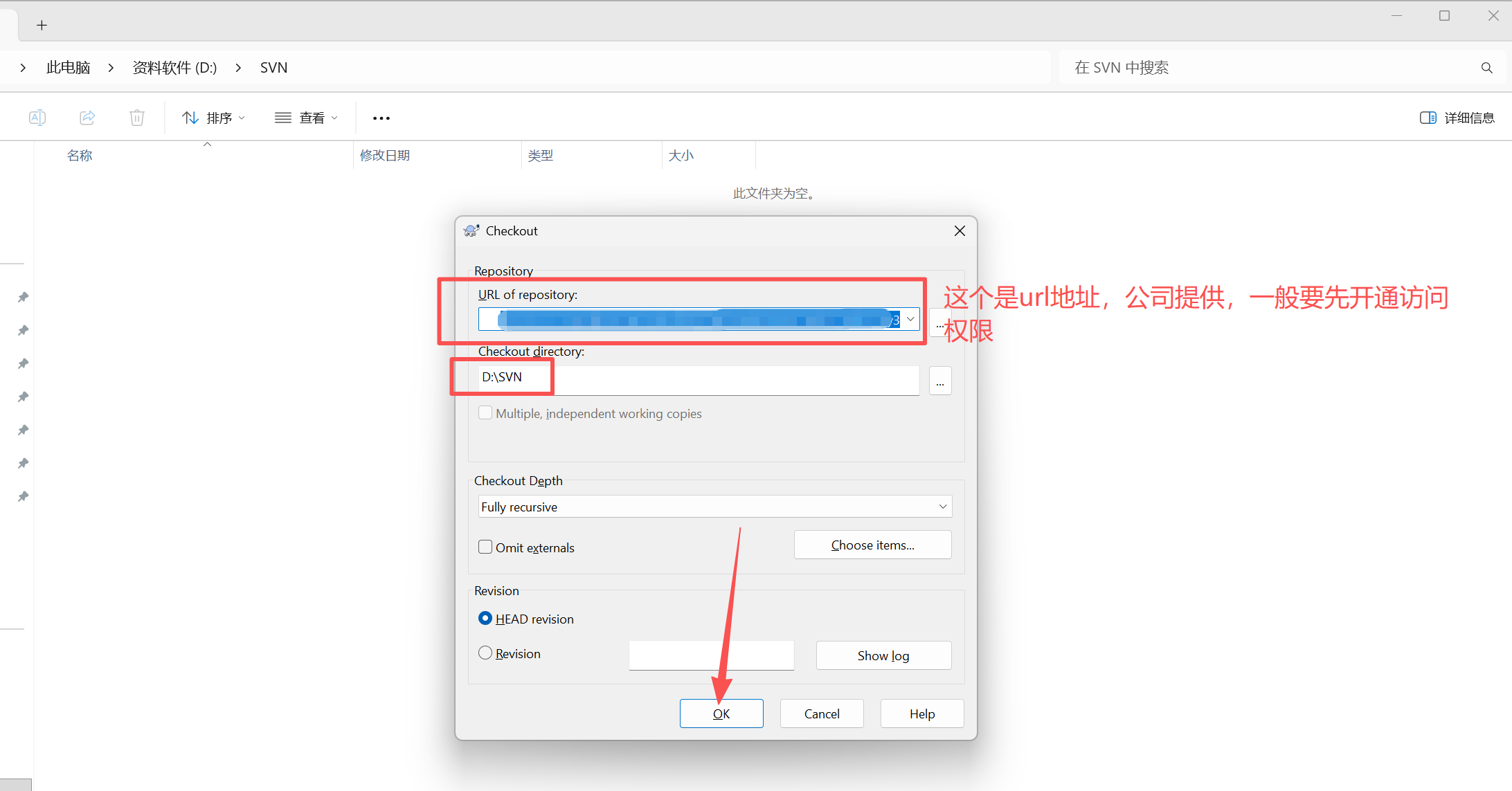Click the share icon in toolbar

87,118
